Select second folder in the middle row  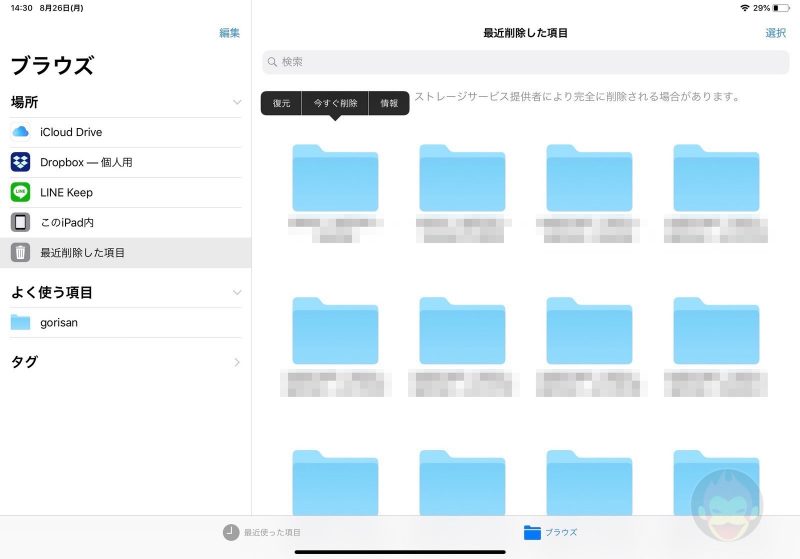tap(462, 331)
